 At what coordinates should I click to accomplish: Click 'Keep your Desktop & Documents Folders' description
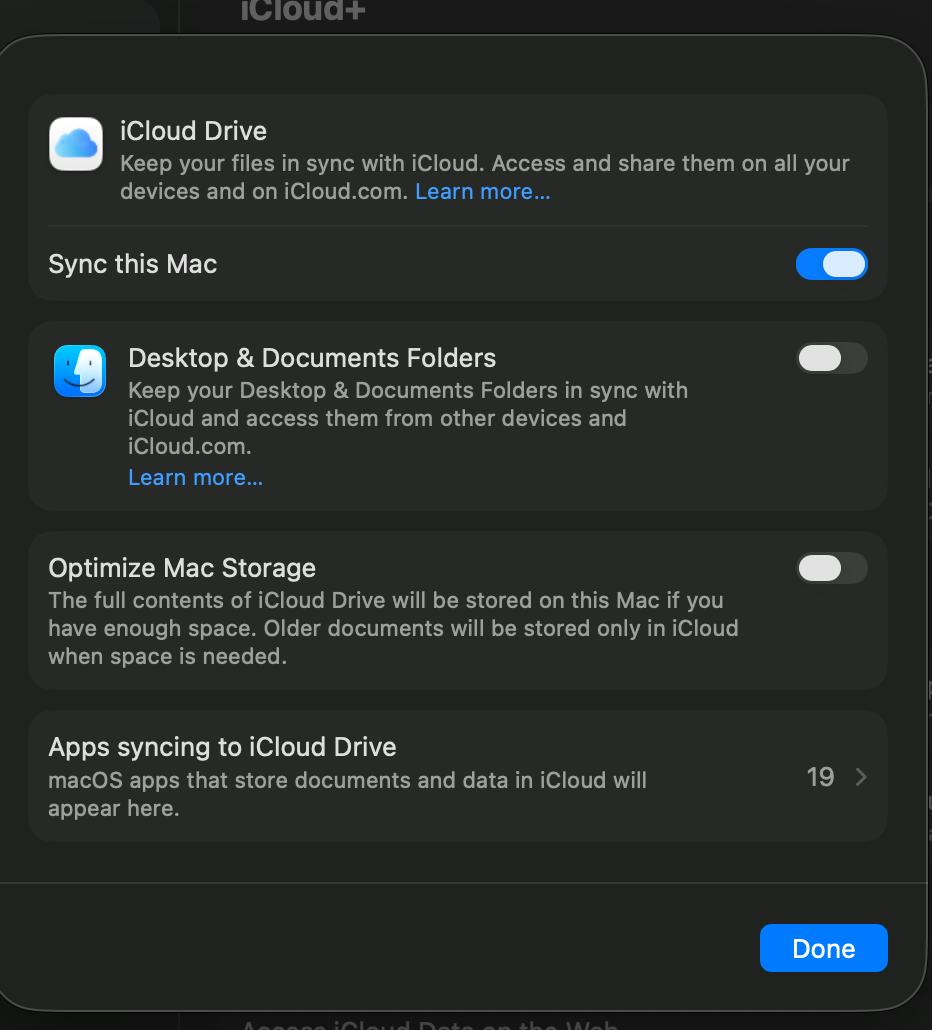(408, 418)
